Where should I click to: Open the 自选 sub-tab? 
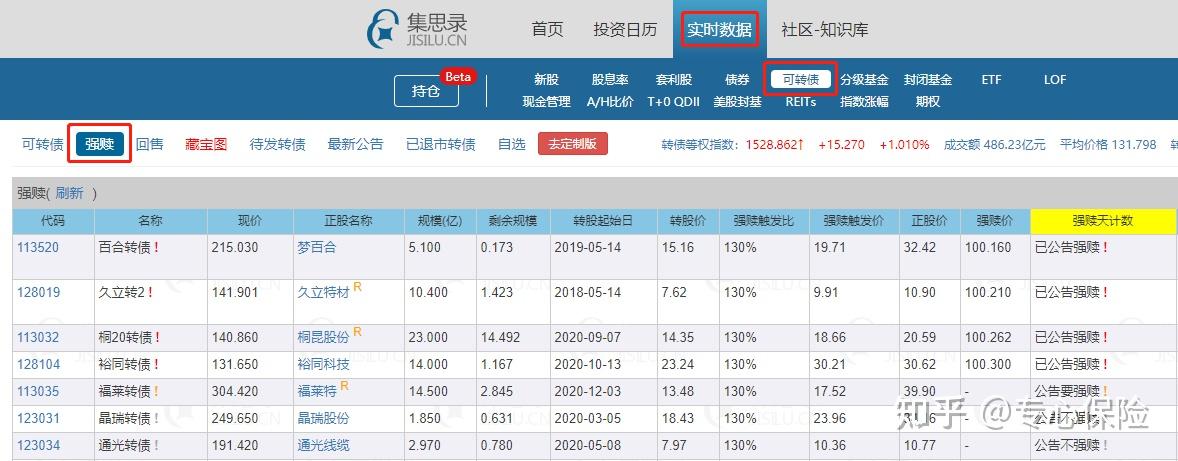pyautogui.click(x=512, y=144)
